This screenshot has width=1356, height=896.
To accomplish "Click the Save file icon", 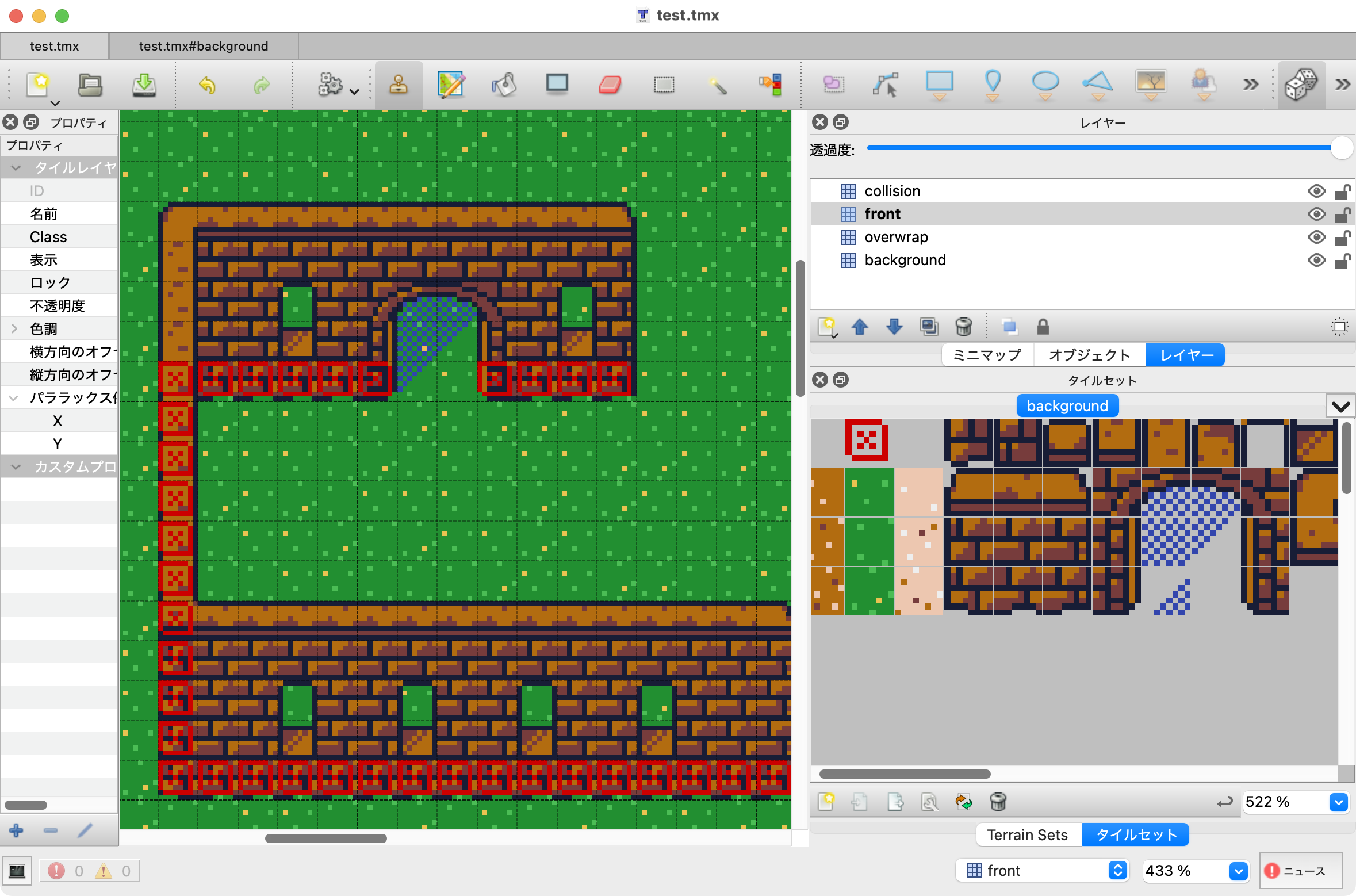I will [144, 85].
